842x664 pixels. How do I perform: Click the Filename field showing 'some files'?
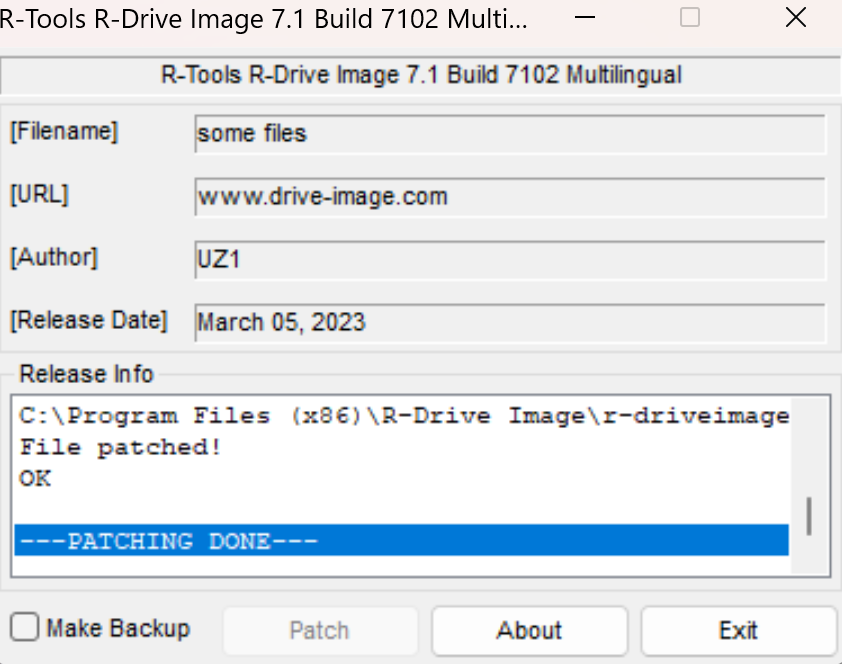[x=510, y=134]
